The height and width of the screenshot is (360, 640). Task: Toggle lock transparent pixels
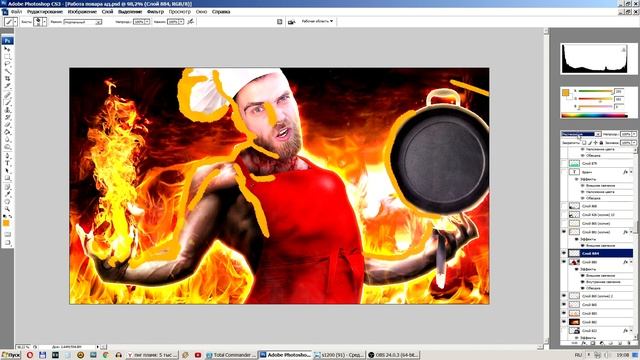click(584, 142)
